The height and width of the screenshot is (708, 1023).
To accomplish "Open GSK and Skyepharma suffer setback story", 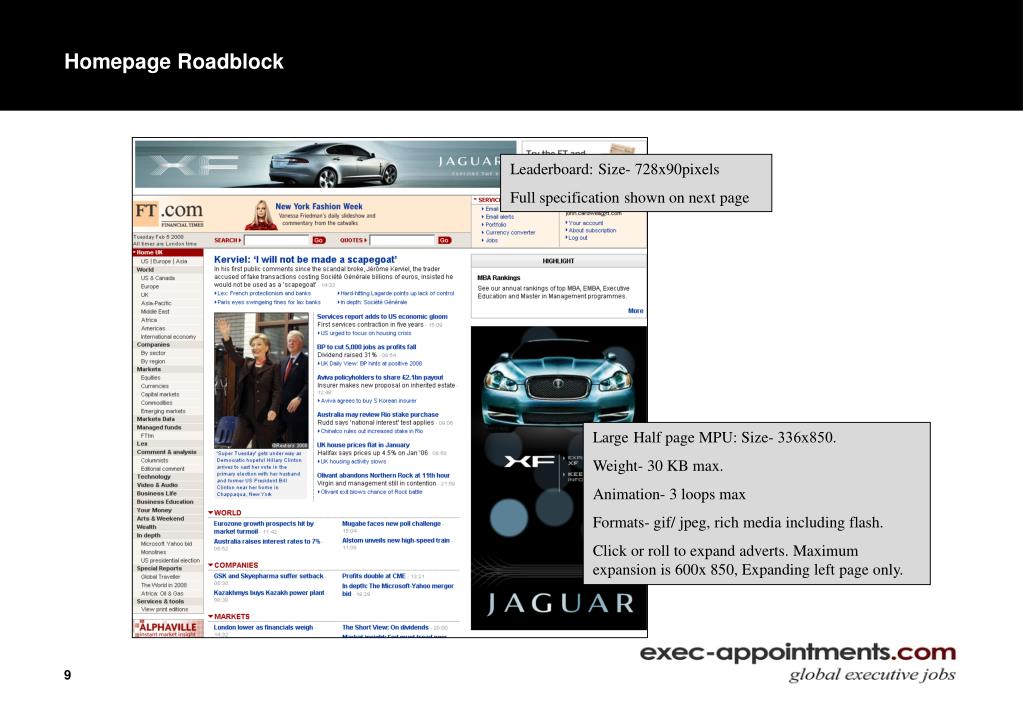I will 269,576.
